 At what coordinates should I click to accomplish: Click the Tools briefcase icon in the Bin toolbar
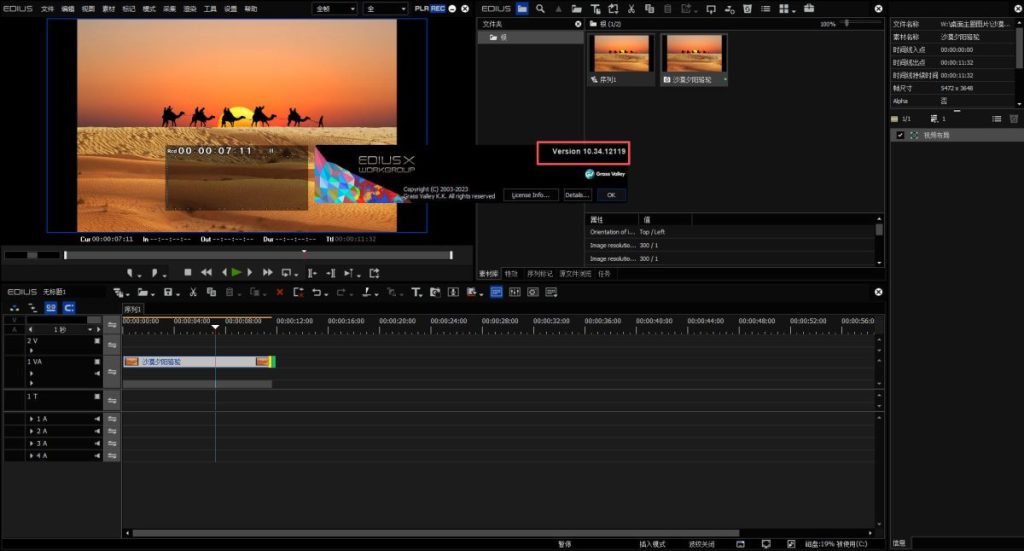click(809, 8)
